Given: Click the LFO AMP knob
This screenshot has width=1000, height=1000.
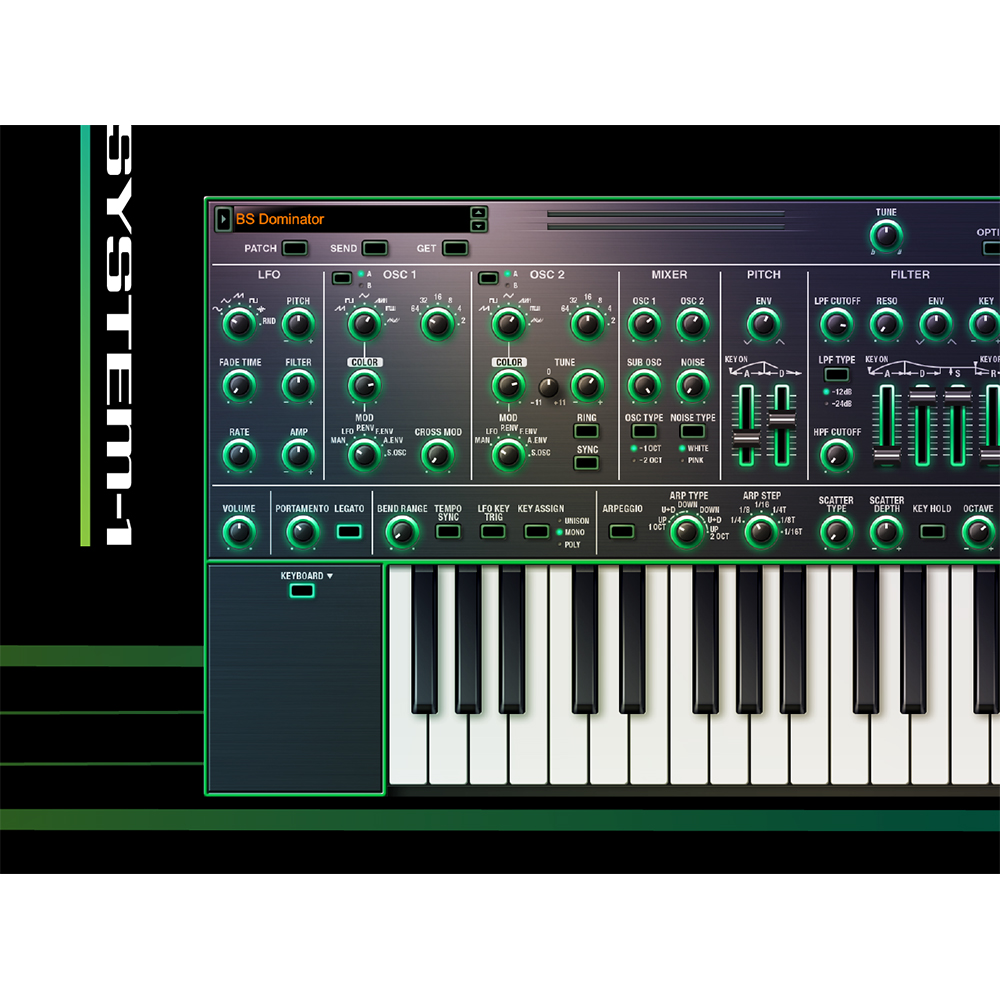Looking at the screenshot, I should 298,455.
